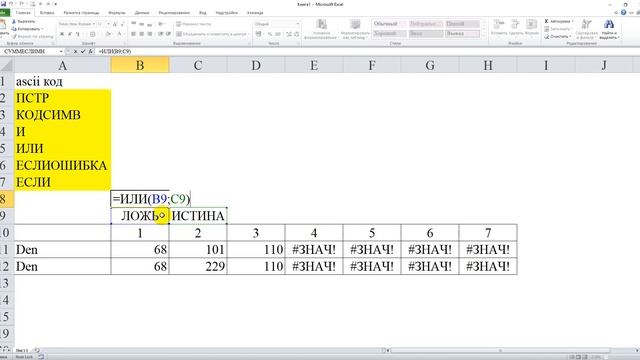
Task: Open the Name Box dropdown arrow
Action: click(61, 51)
